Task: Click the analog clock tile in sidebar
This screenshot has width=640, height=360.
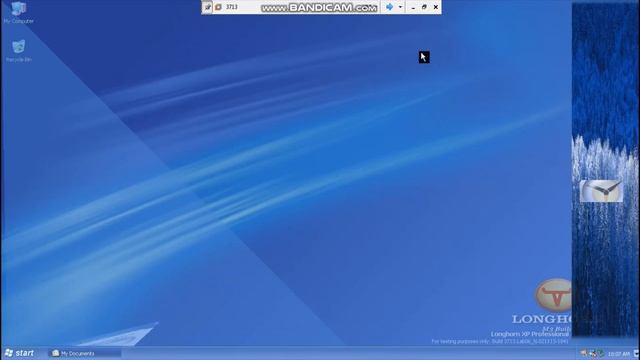Action: [x=601, y=191]
